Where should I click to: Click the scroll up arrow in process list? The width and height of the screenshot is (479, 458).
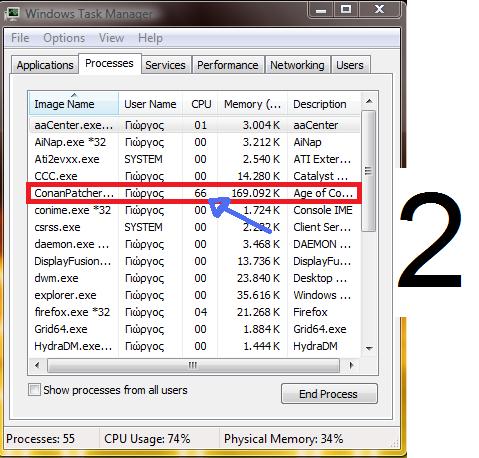point(369,101)
